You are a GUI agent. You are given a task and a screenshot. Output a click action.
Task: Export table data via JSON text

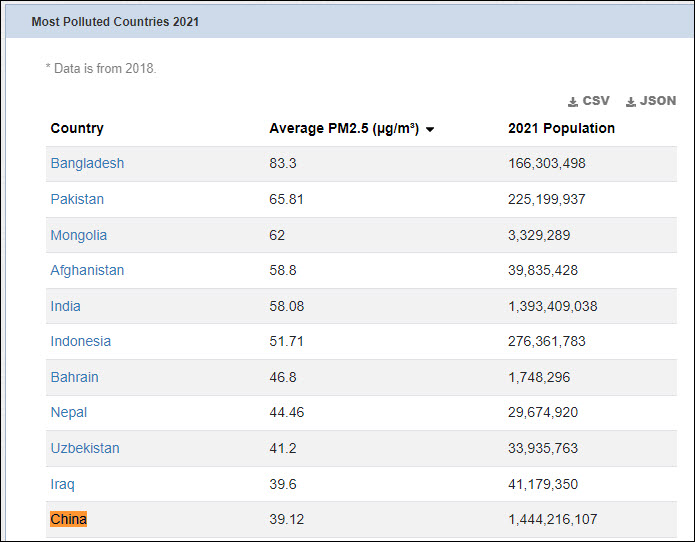coord(658,101)
